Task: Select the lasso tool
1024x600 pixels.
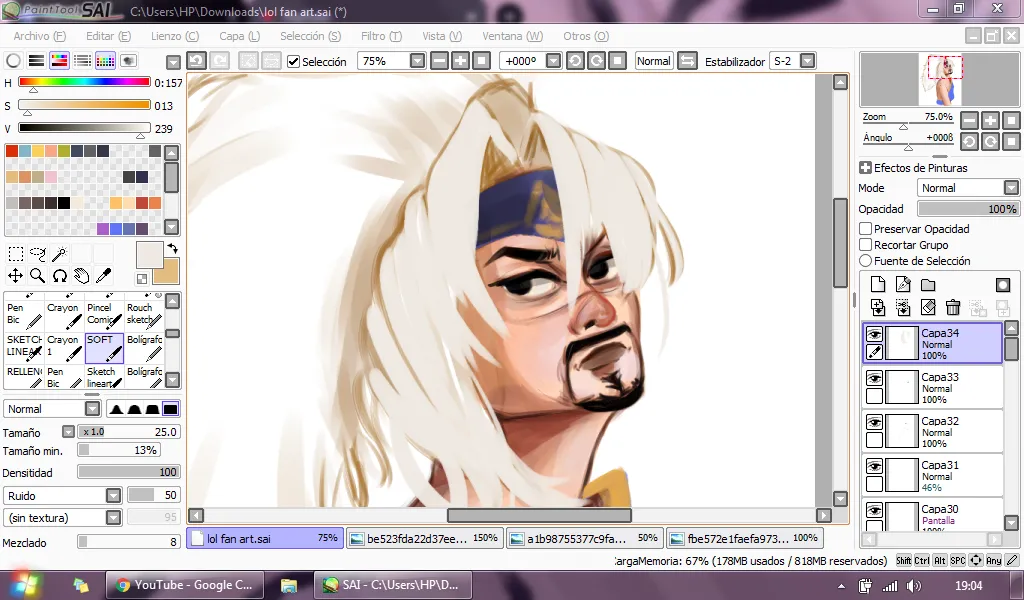Action: click(38, 254)
